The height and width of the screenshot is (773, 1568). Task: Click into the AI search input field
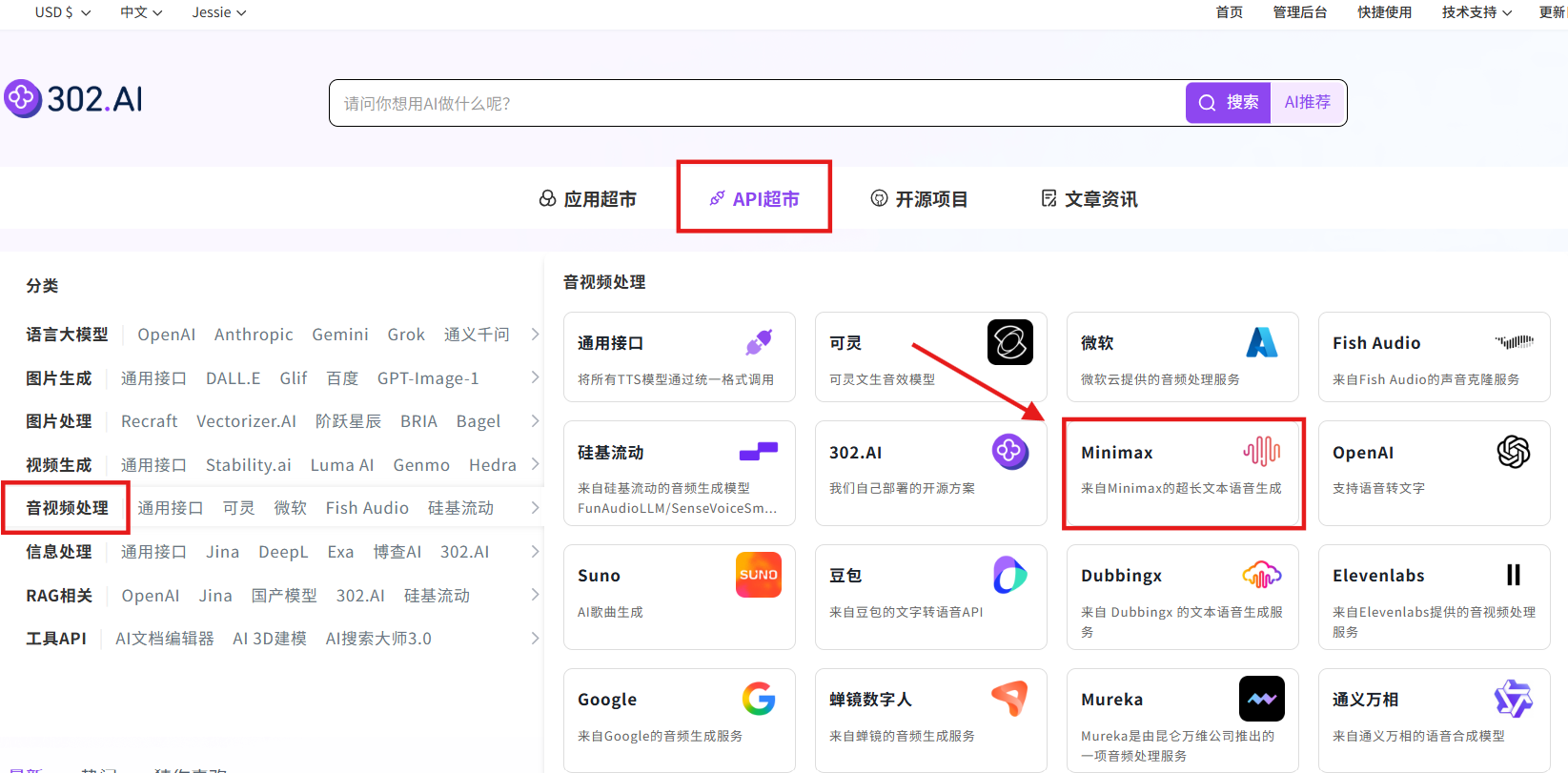click(x=757, y=103)
